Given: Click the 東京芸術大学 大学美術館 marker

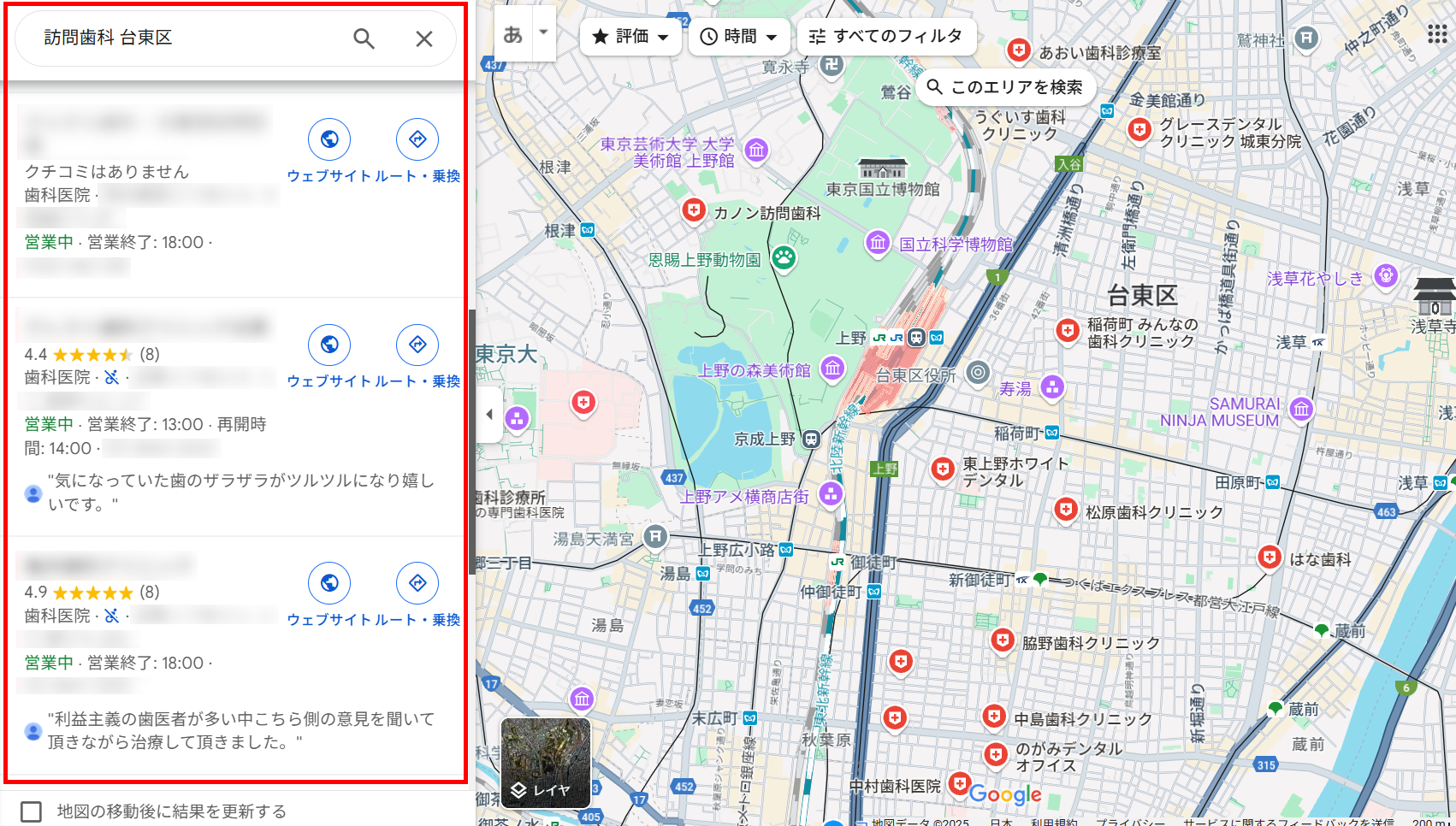Looking at the screenshot, I should [756, 150].
